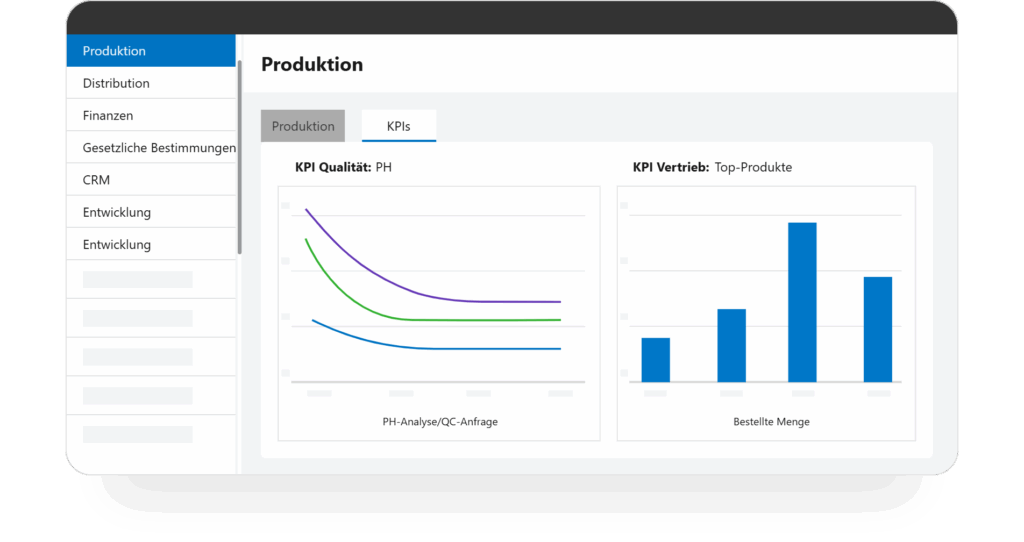Open the Distribution sidebar entry
The image size is (1024, 542).
pos(150,83)
